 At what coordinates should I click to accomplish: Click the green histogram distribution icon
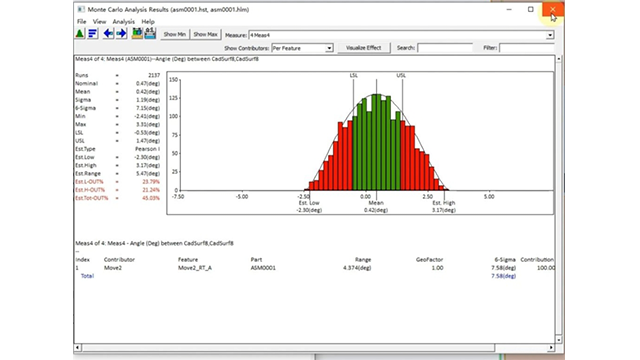(x=80, y=34)
